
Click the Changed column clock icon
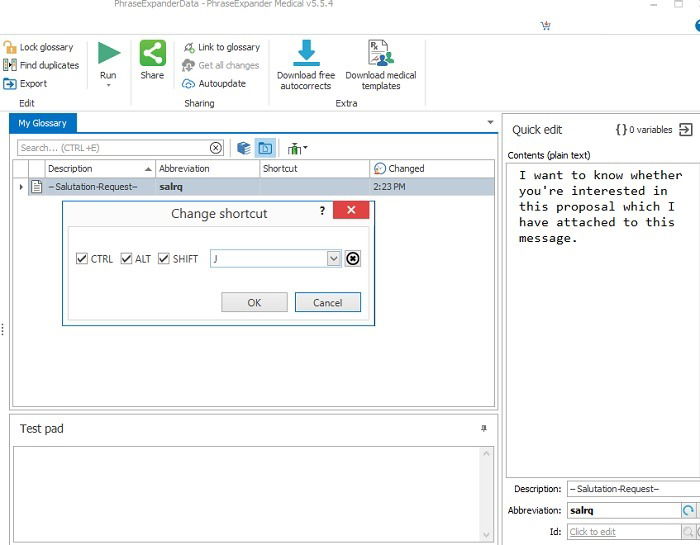pyautogui.click(x=379, y=168)
